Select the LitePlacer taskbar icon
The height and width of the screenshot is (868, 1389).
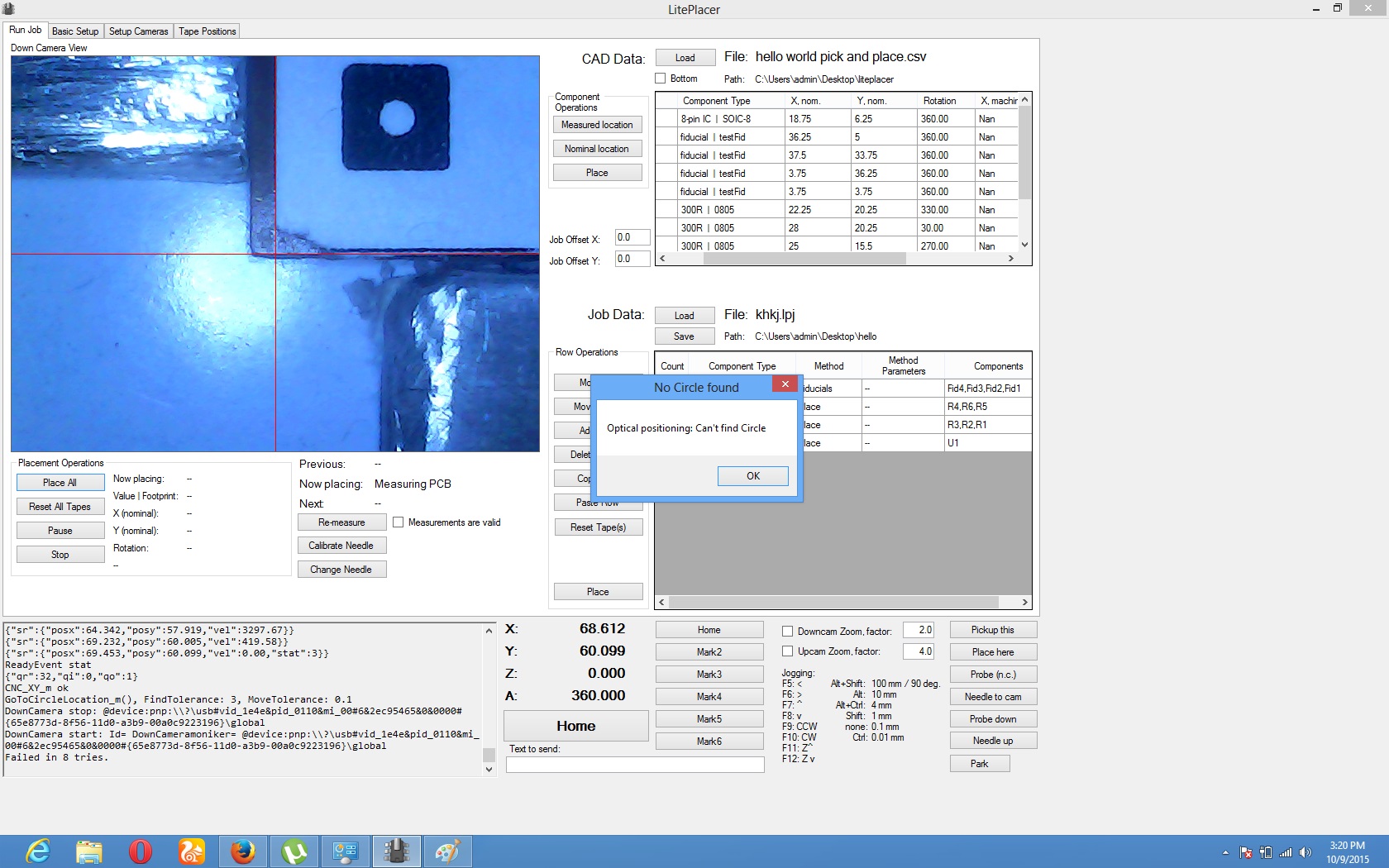tap(397, 851)
